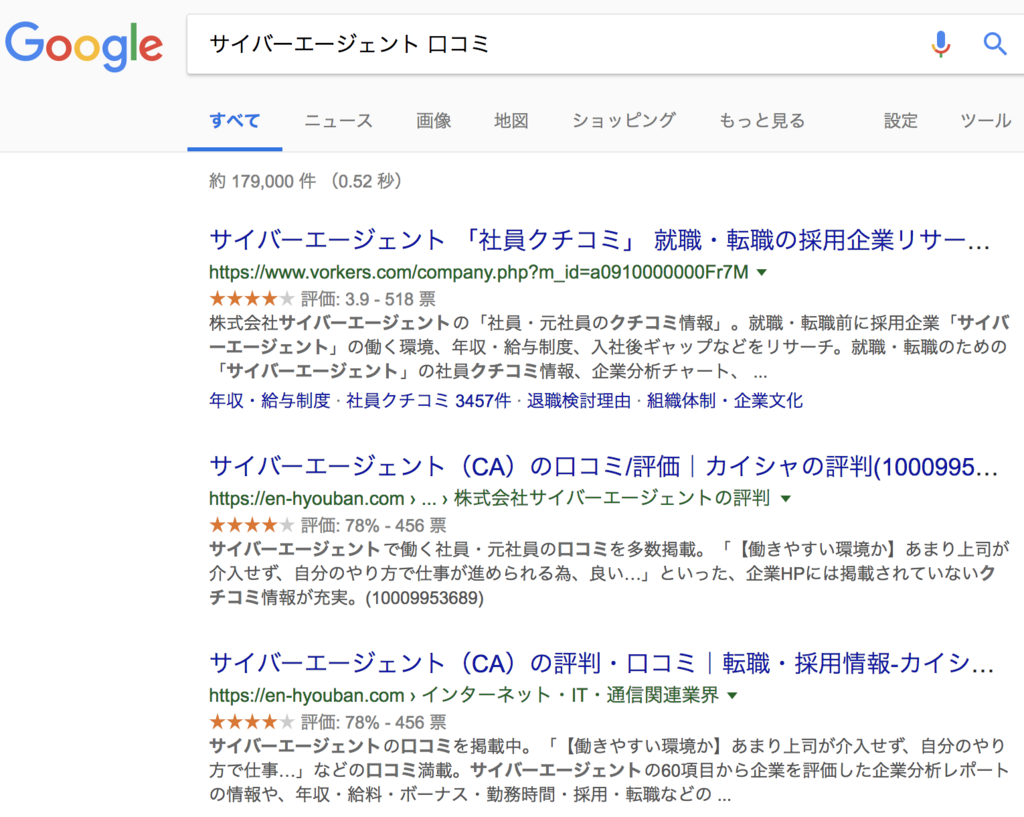
Task: Open the 評判・口コミ | 転職・採用情報 result title
Action: (601, 664)
